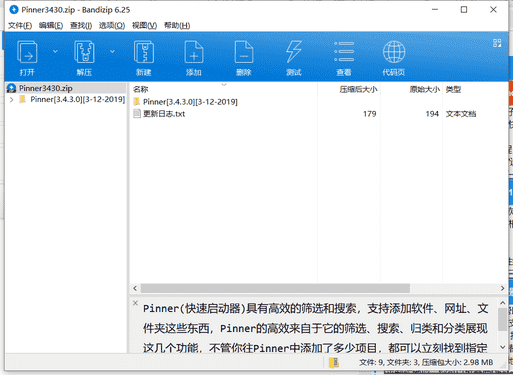The image size is (513, 375).
Task: Click comment panel scroll down arrow
Action: [x=503, y=347]
